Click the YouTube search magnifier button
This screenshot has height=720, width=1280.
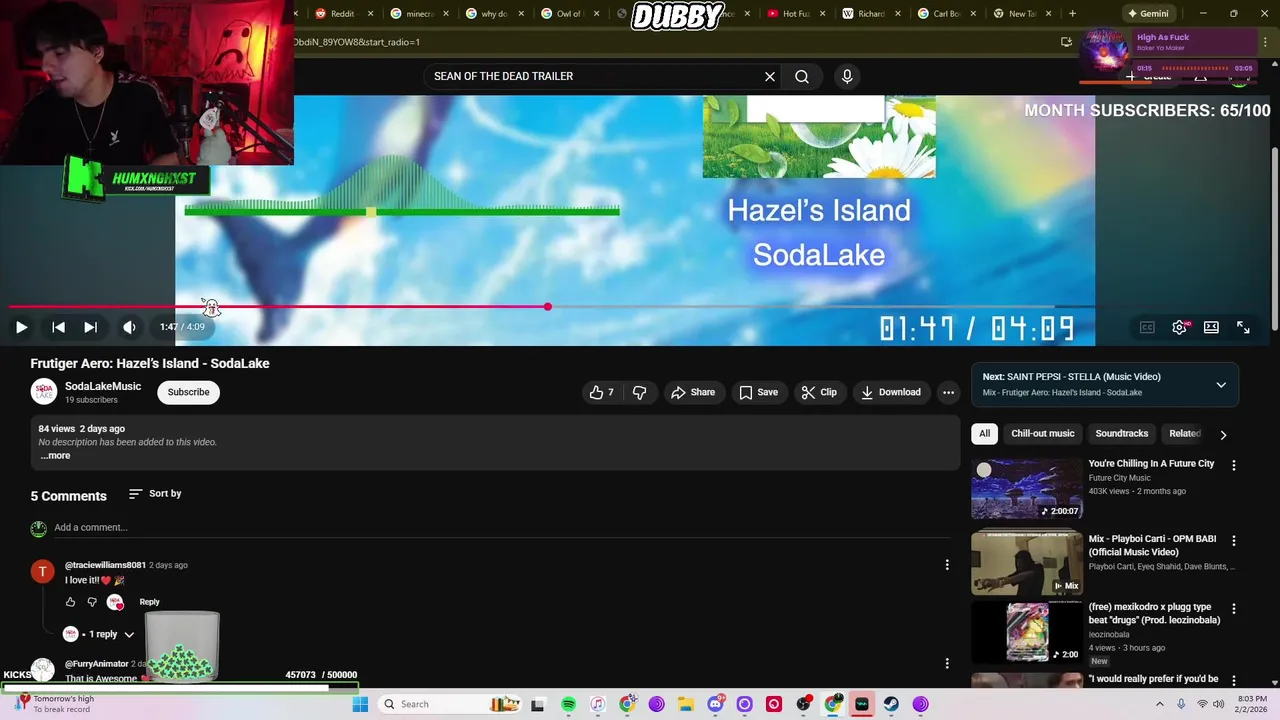click(802, 76)
